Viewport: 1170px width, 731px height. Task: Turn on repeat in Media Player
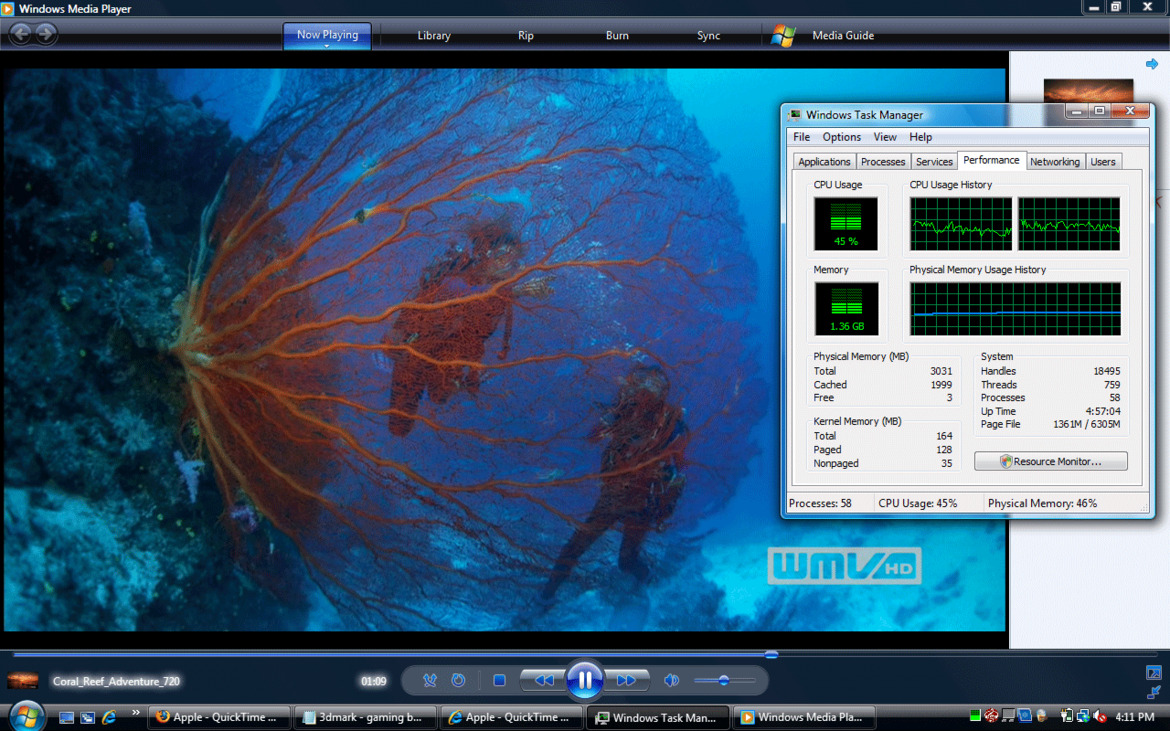click(458, 680)
